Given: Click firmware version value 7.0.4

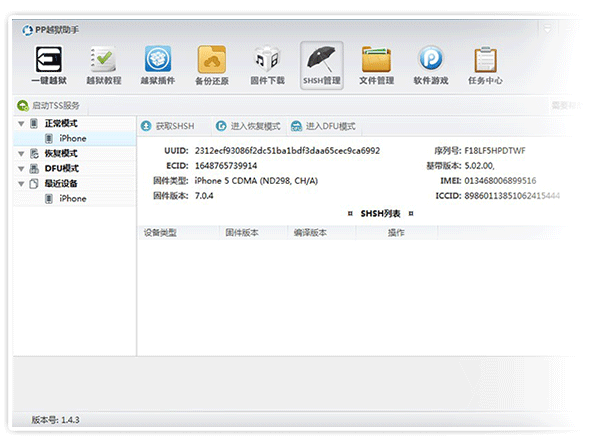Looking at the screenshot, I should (x=204, y=196).
